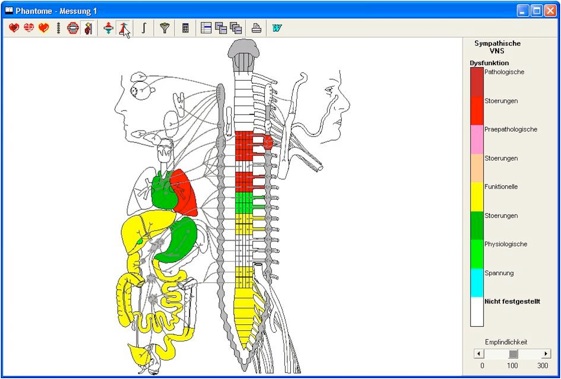Click the pink Praepathologische color swatch

pos(477,140)
